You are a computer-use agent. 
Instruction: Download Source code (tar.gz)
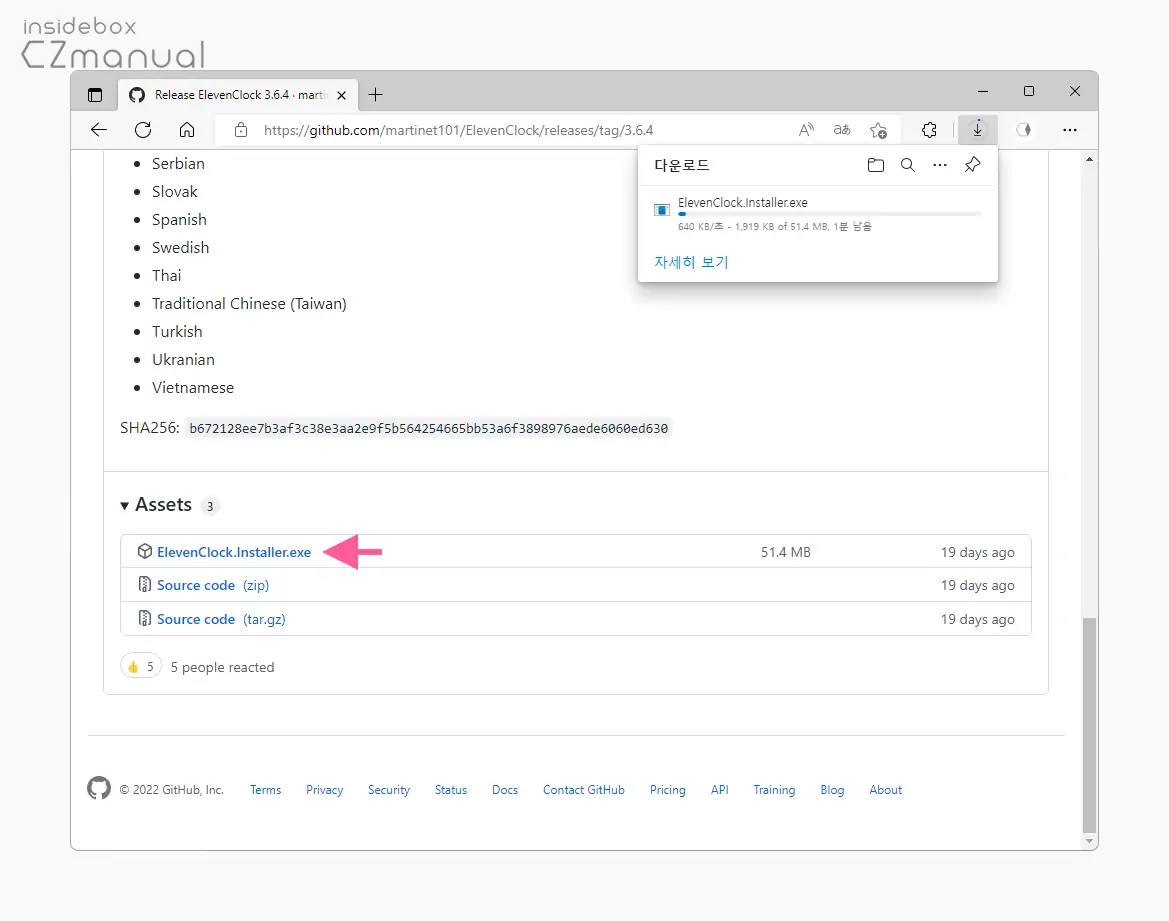click(221, 619)
